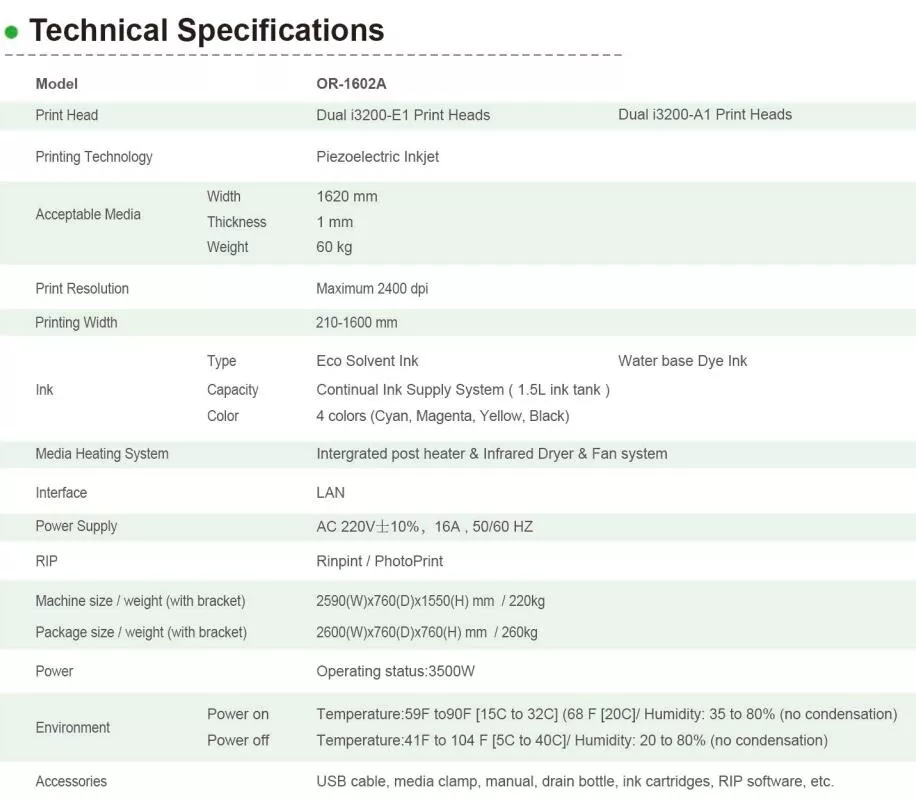This screenshot has width=916, height=801.
Task: Select the OR-1602A model name
Action: pos(351,84)
